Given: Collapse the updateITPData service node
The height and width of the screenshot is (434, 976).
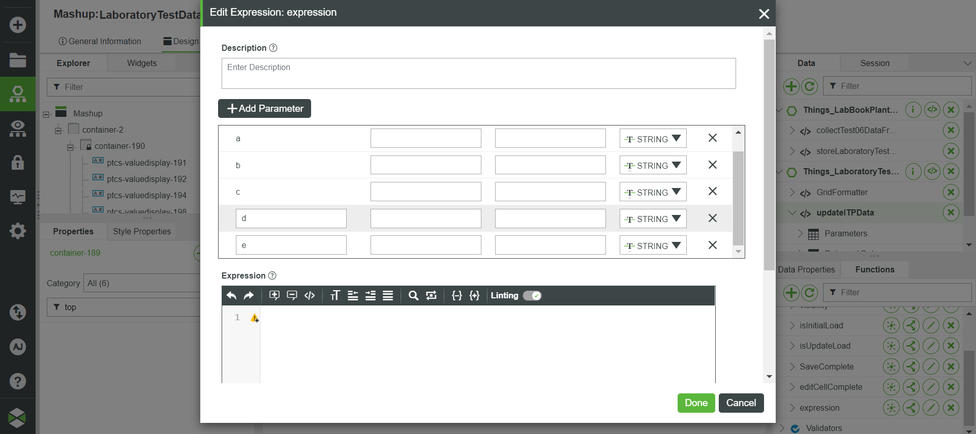Looking at the screenshot, I should [x=792, y=213].
